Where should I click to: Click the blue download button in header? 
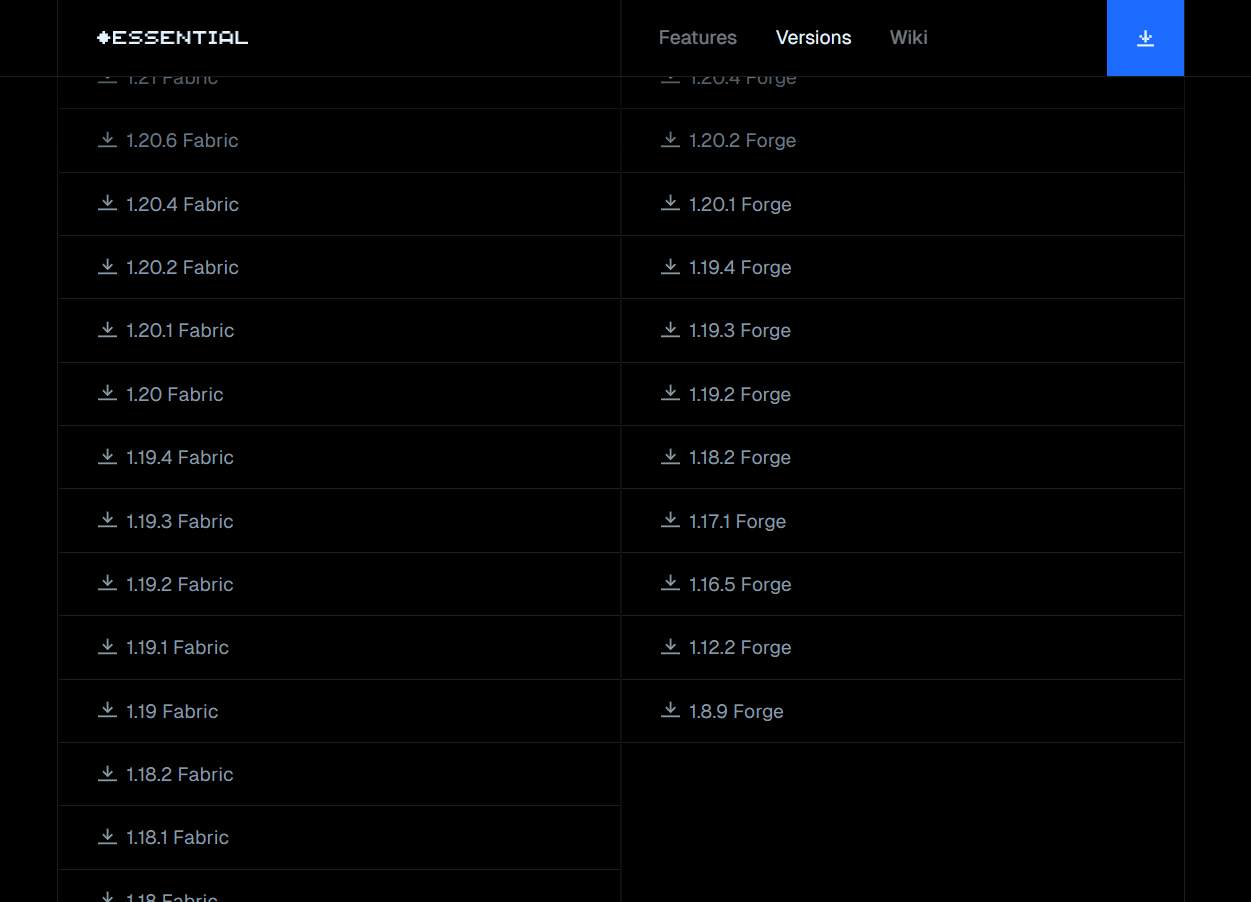1145,38
